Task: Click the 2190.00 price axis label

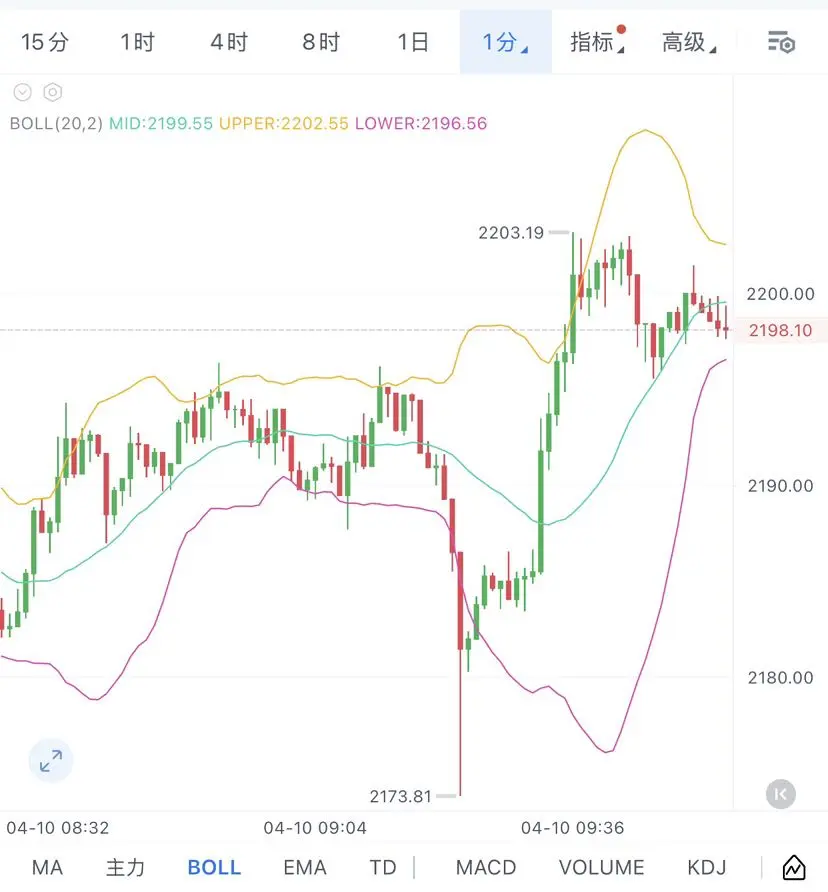Action: (780, 486)
